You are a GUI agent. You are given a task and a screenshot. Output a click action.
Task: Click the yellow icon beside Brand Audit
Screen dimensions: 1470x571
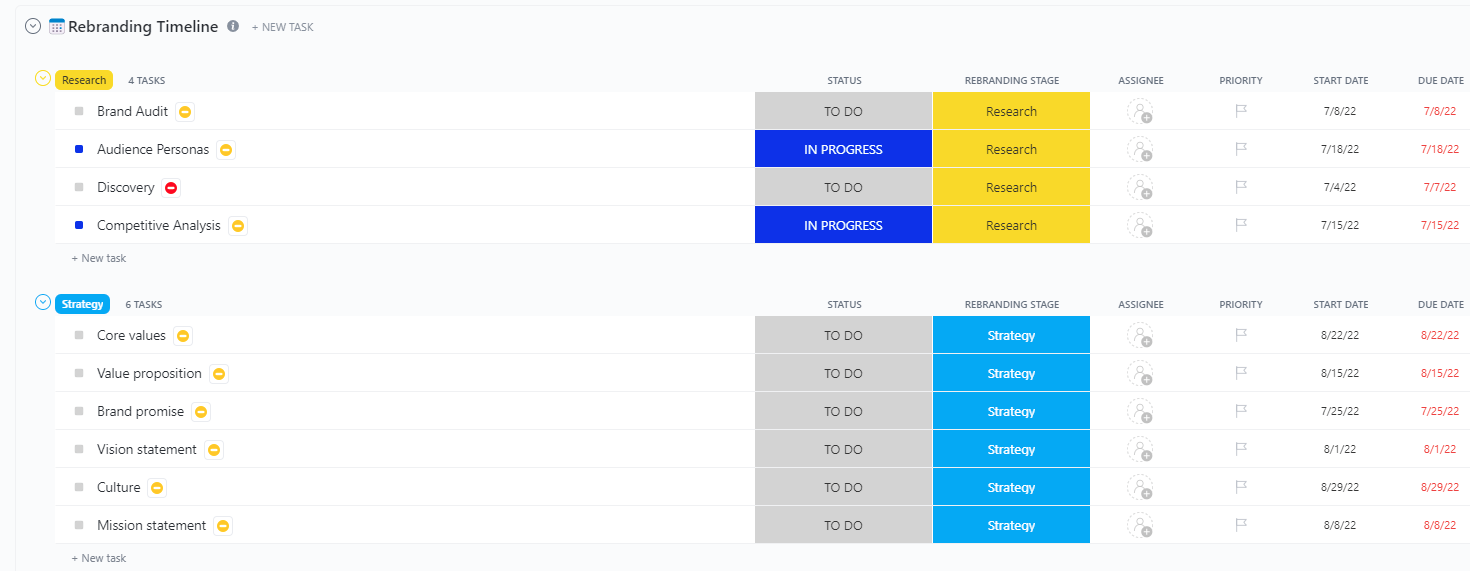coord(185,112)
